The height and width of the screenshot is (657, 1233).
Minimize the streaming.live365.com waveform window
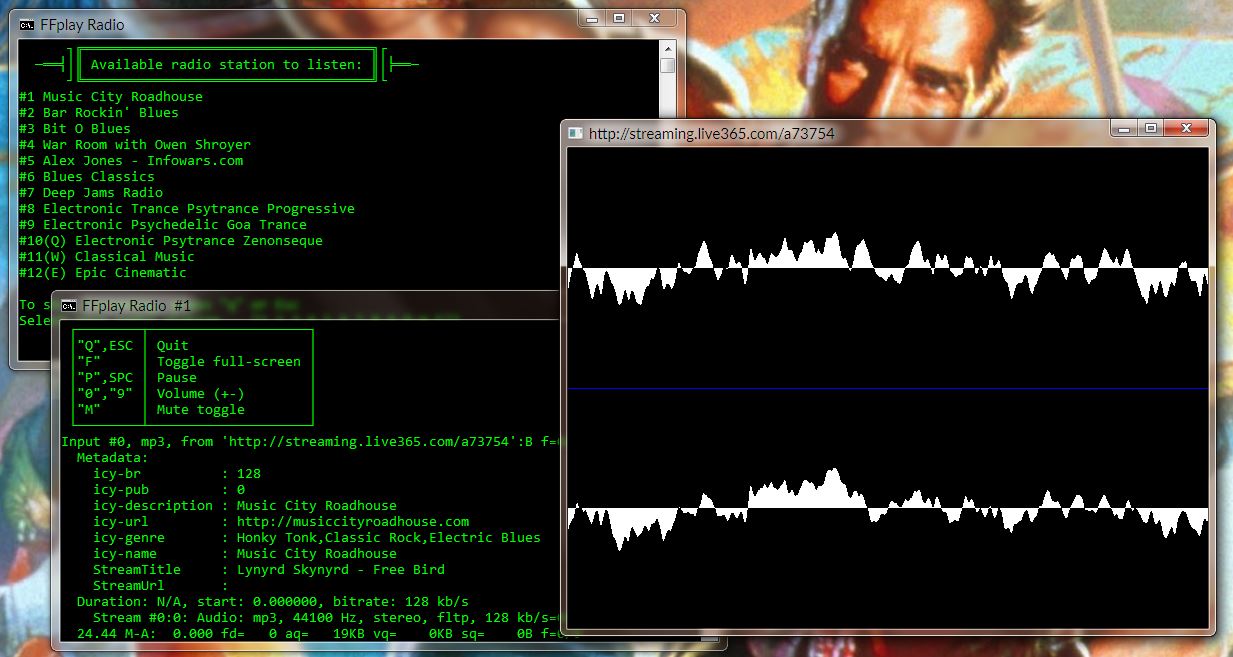(1123, 128)
